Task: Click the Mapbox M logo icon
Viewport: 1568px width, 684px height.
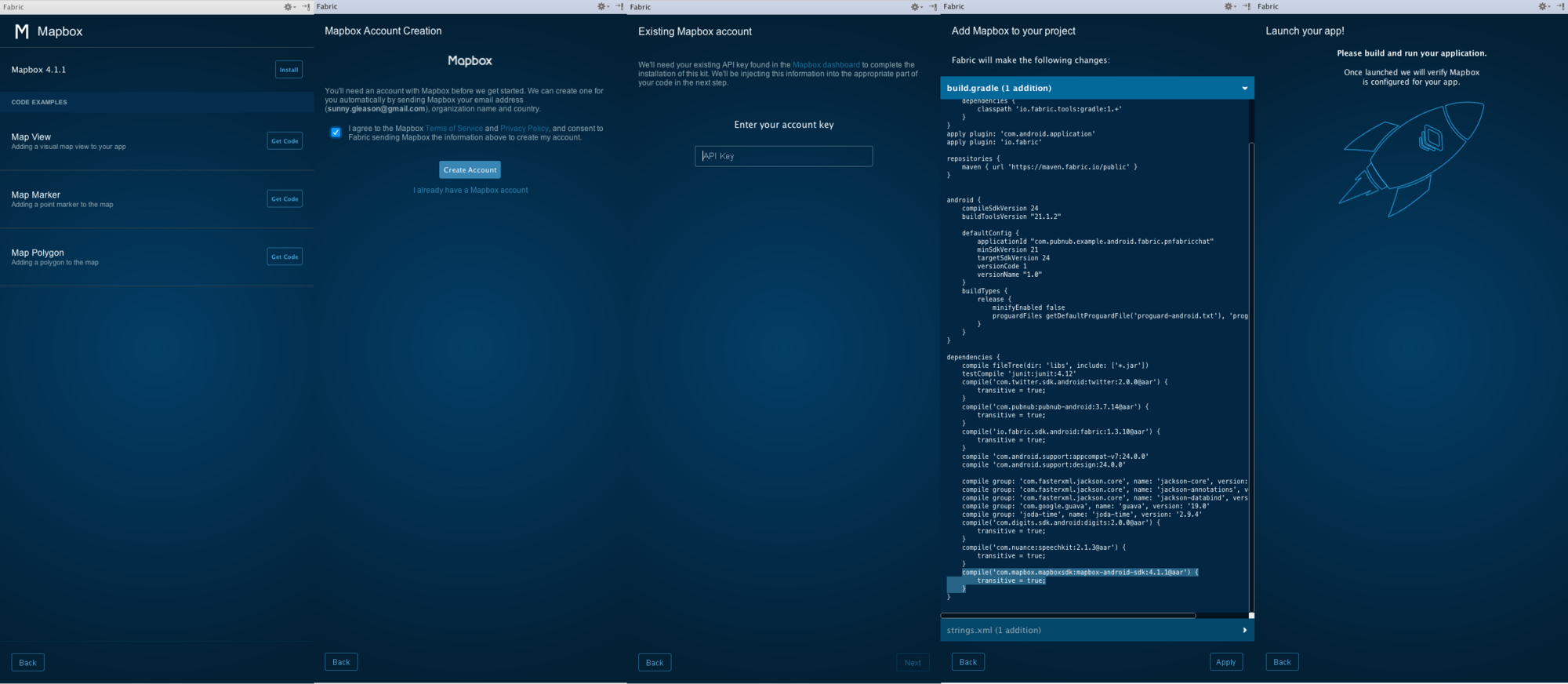Action: 22,31
